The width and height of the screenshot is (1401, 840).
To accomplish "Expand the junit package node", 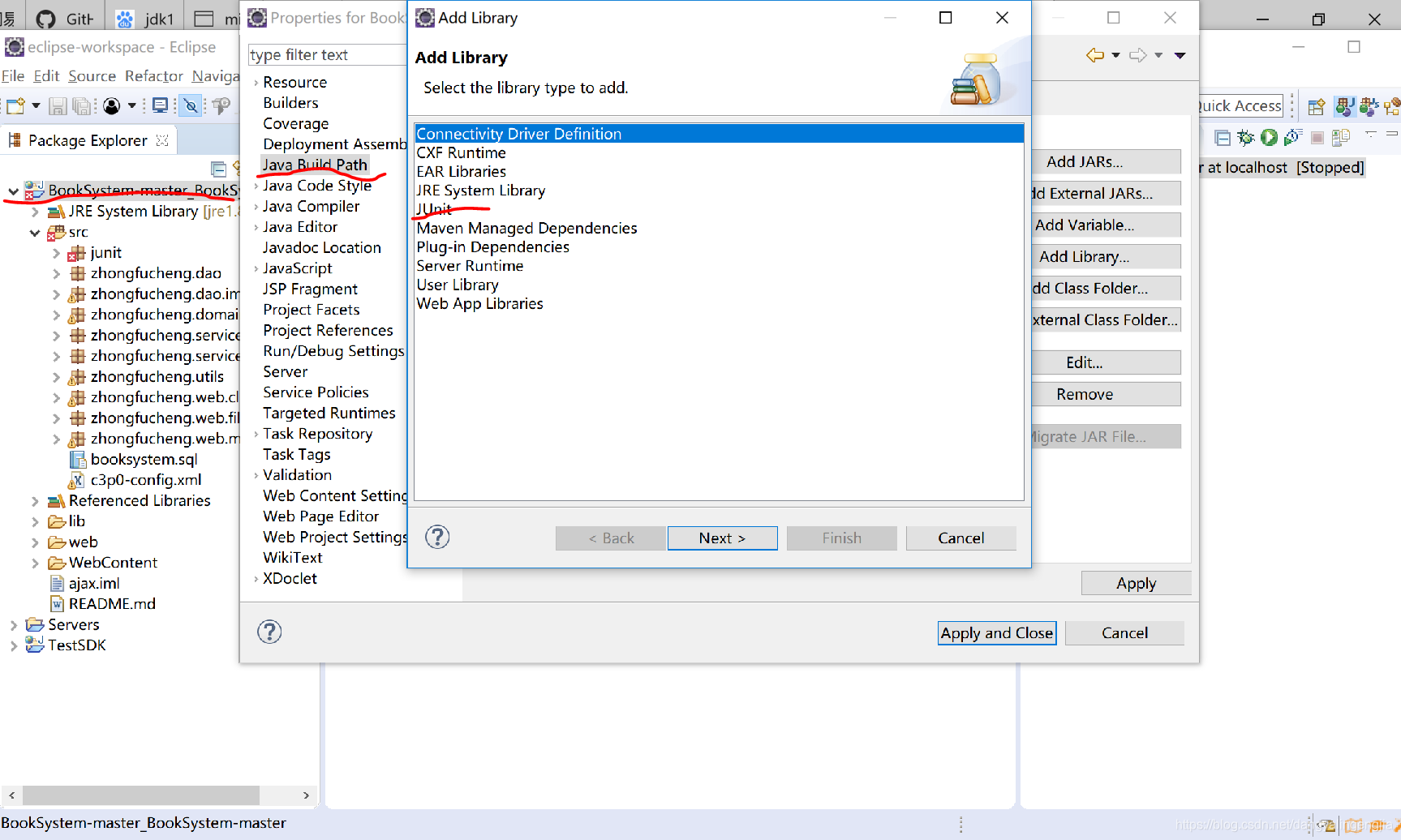I will coord(56,253).
